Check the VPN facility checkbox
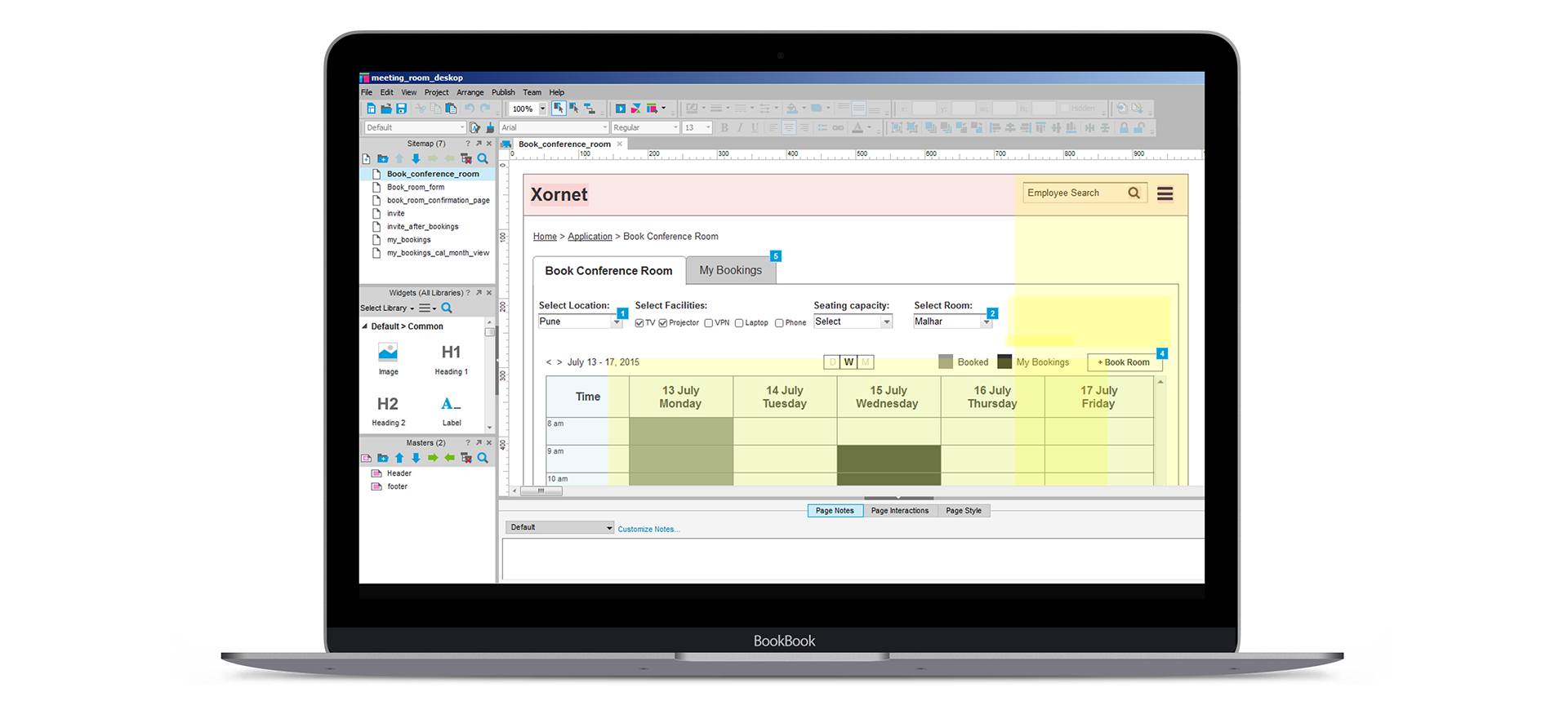1568x710 pixels. [709, 323]
